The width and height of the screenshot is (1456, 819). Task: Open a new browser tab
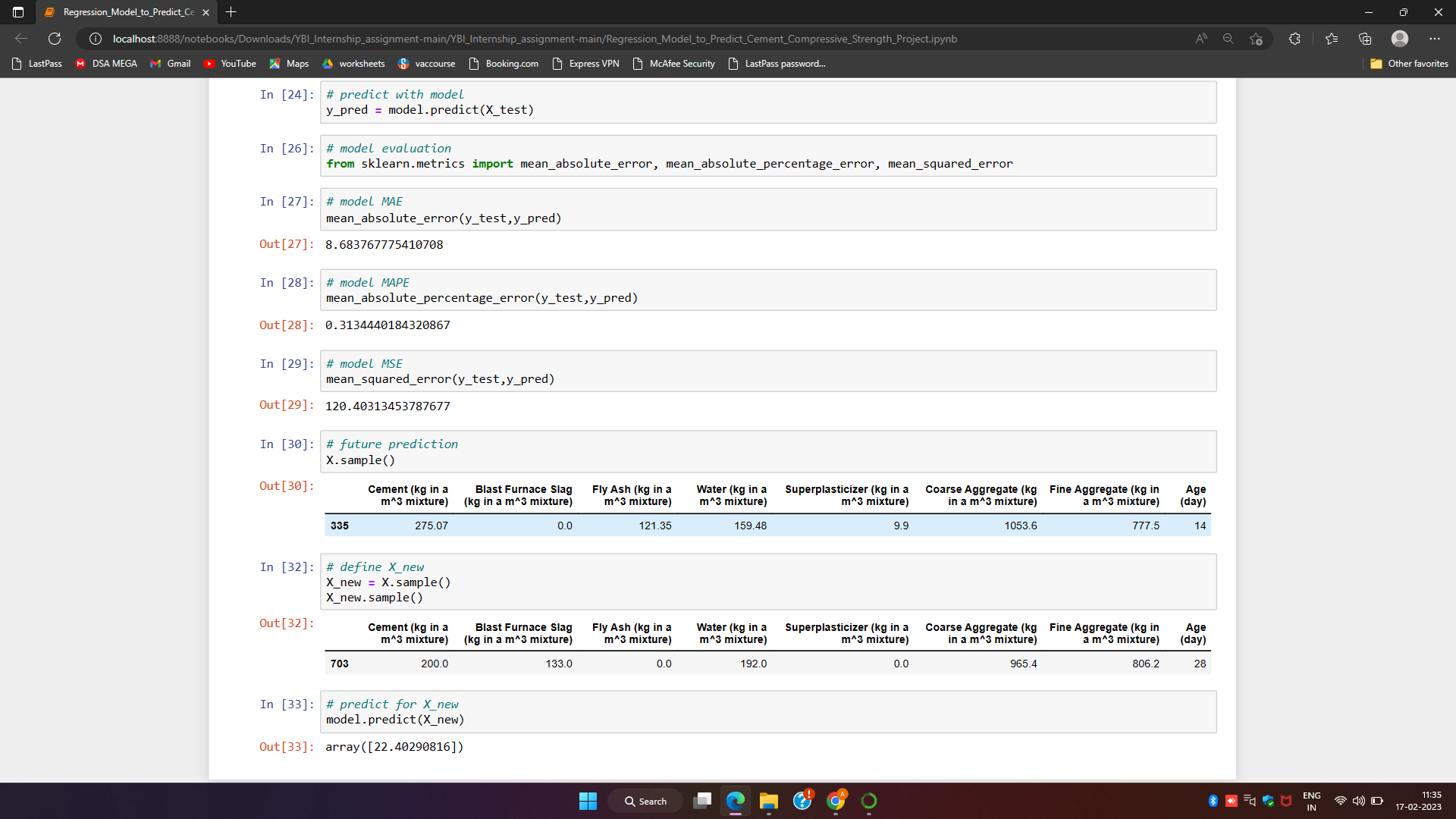[231, 12]
